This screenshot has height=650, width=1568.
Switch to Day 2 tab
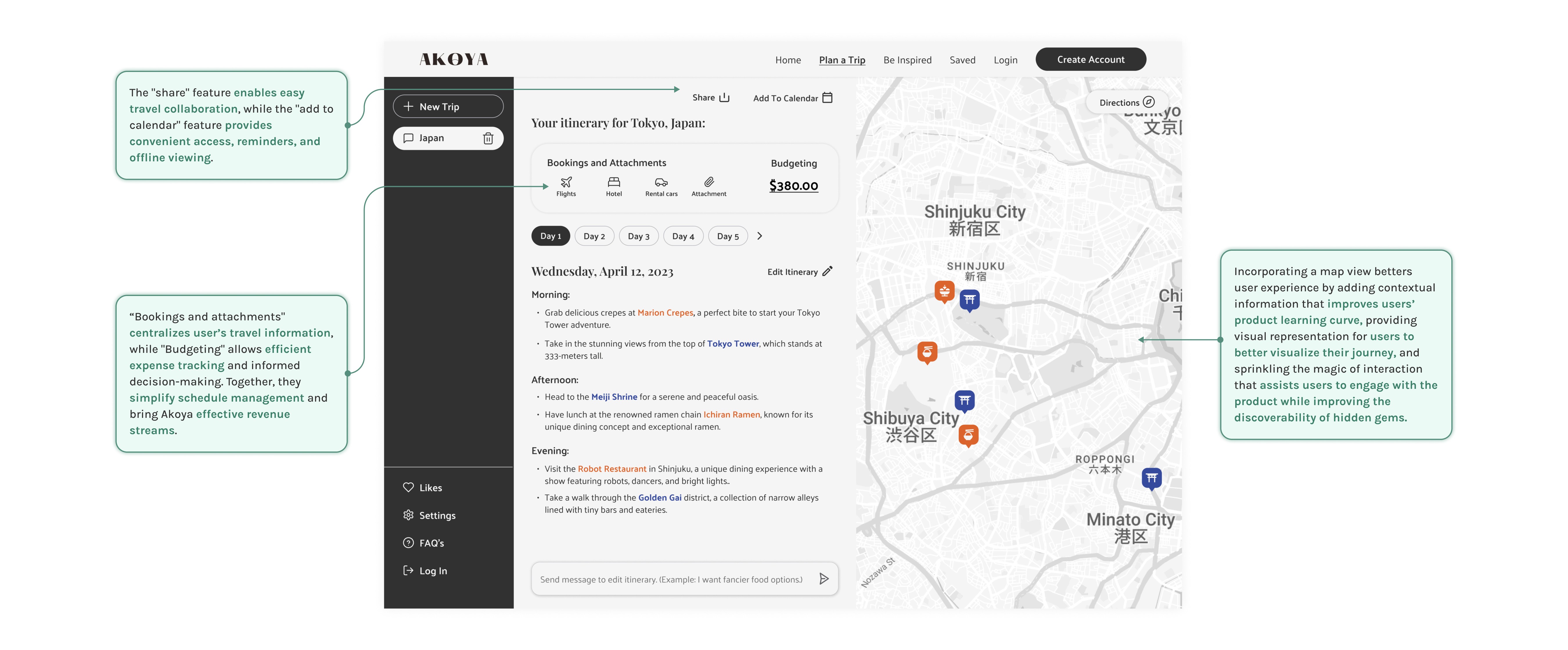click(x=594, y=236)
